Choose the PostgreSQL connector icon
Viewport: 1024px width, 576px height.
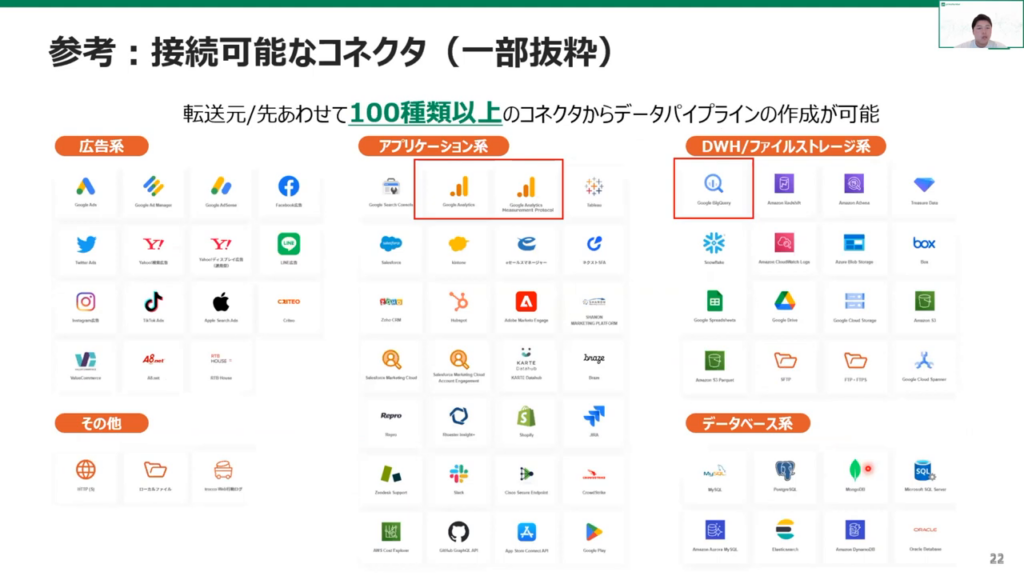784,469
